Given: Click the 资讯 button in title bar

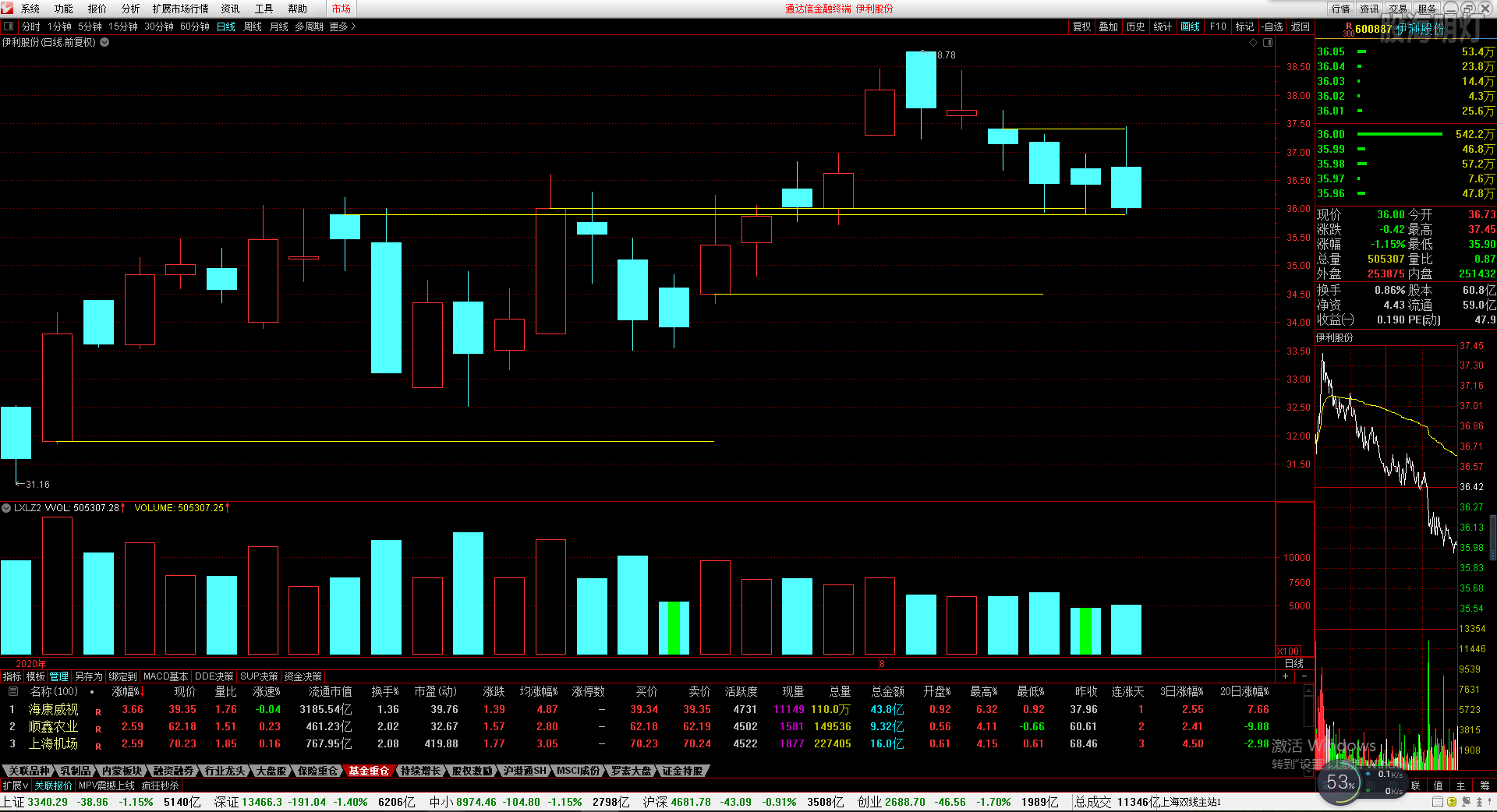Looking at the screenshot, I should click(1370, 9).
